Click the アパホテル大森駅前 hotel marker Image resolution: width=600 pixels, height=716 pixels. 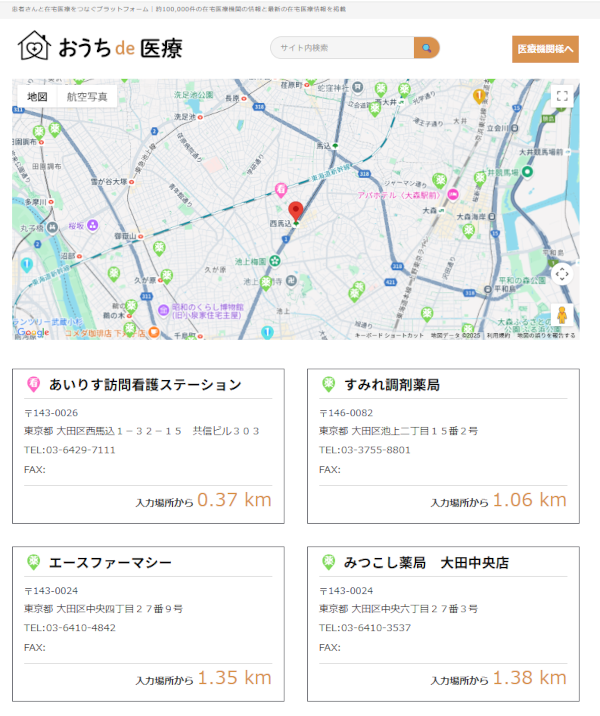(452, 195)
